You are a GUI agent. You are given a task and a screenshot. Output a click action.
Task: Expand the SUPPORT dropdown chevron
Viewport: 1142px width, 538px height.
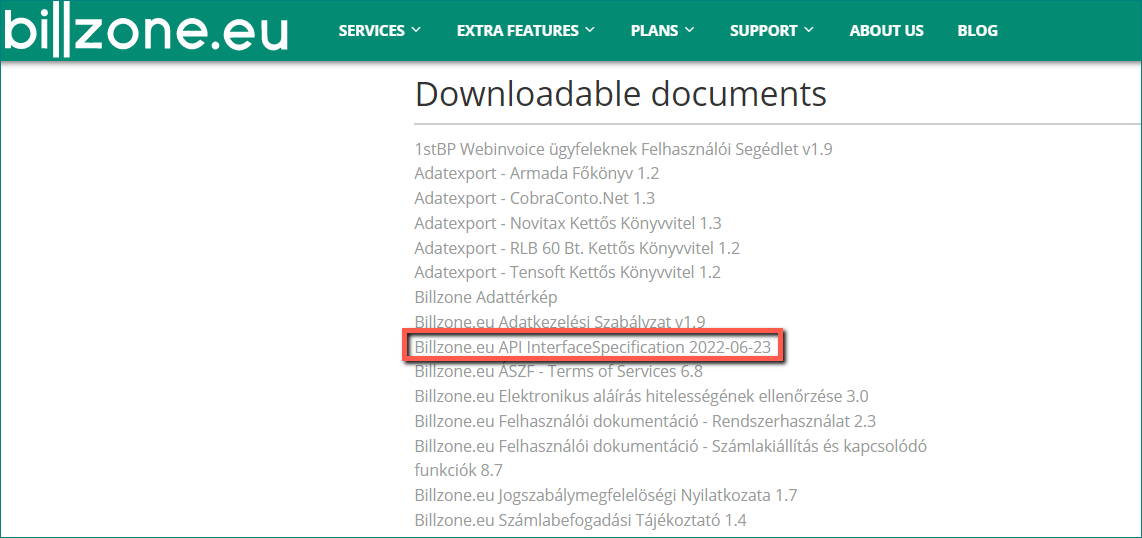coord(808,30)
